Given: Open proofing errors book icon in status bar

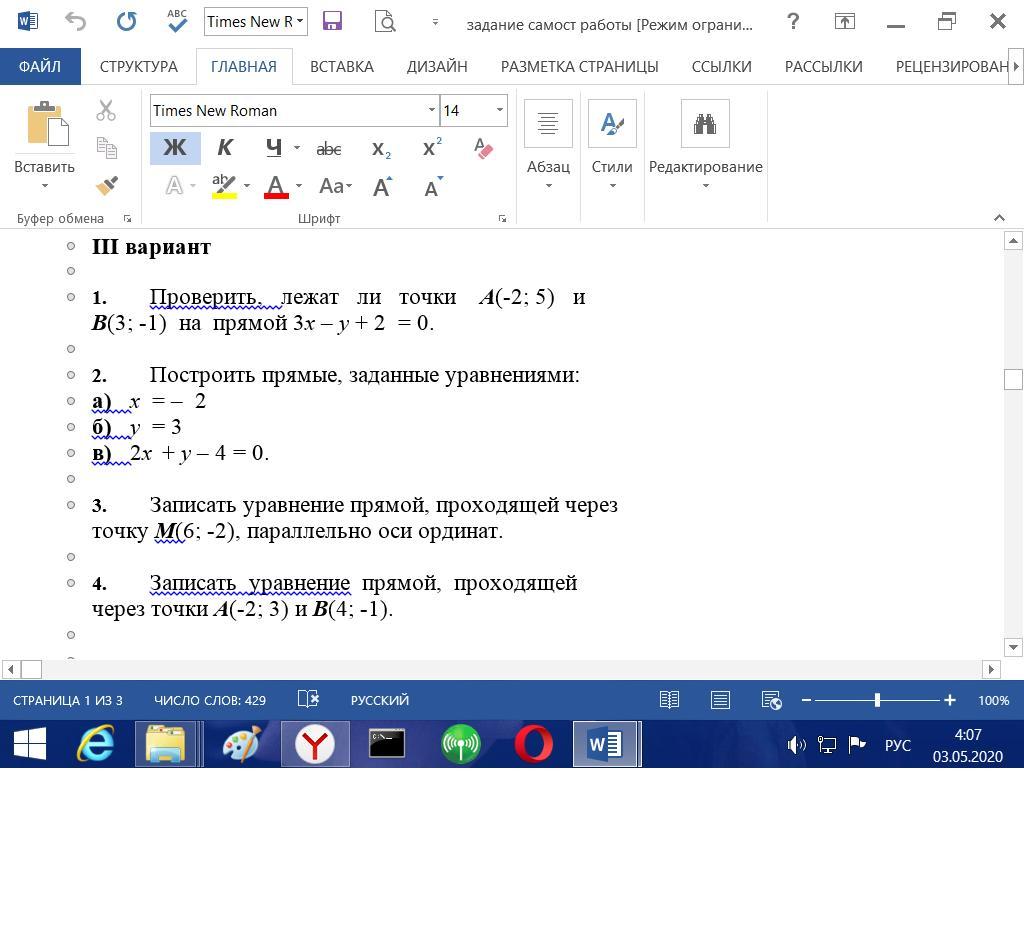Looking at the screenshot, I should [308, 699].
